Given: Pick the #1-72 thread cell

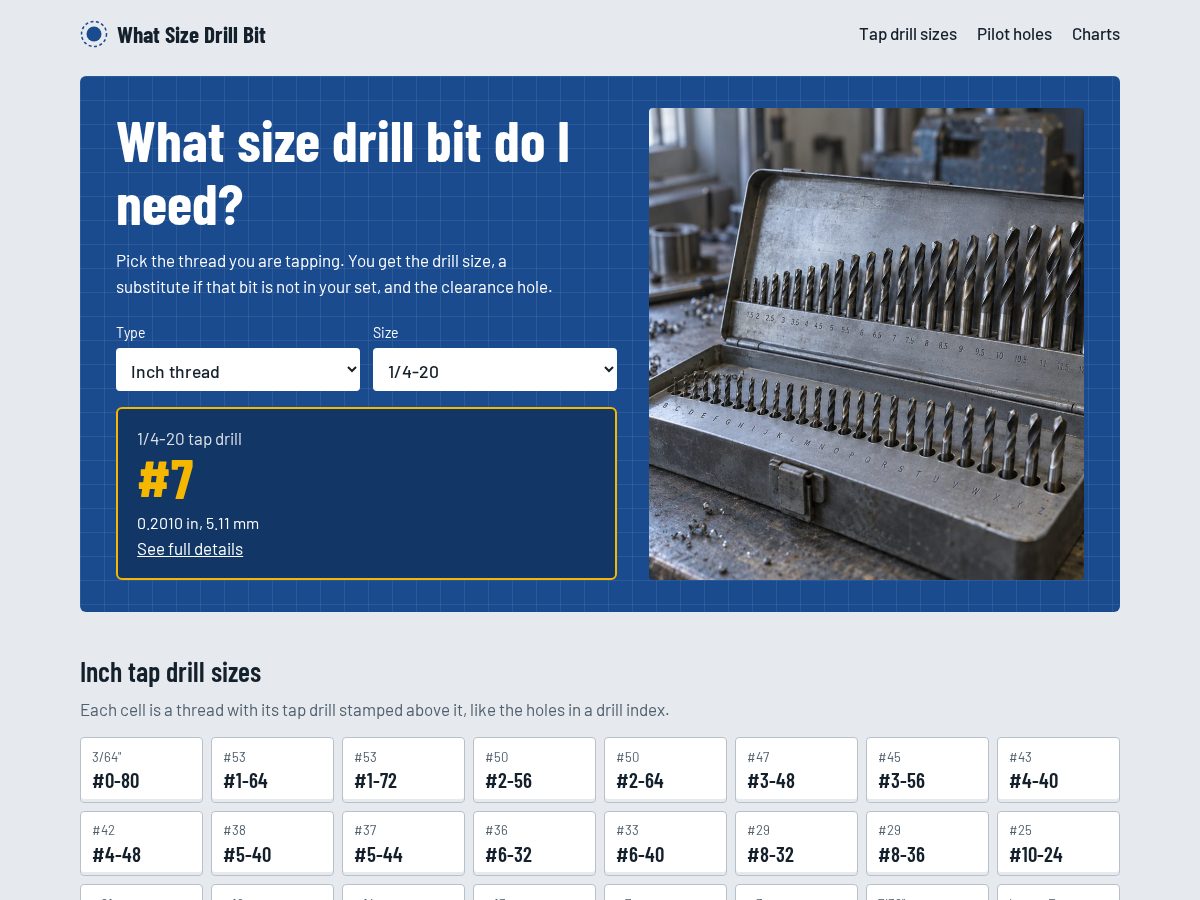Looking at the screenshot, I should [403, 770].
